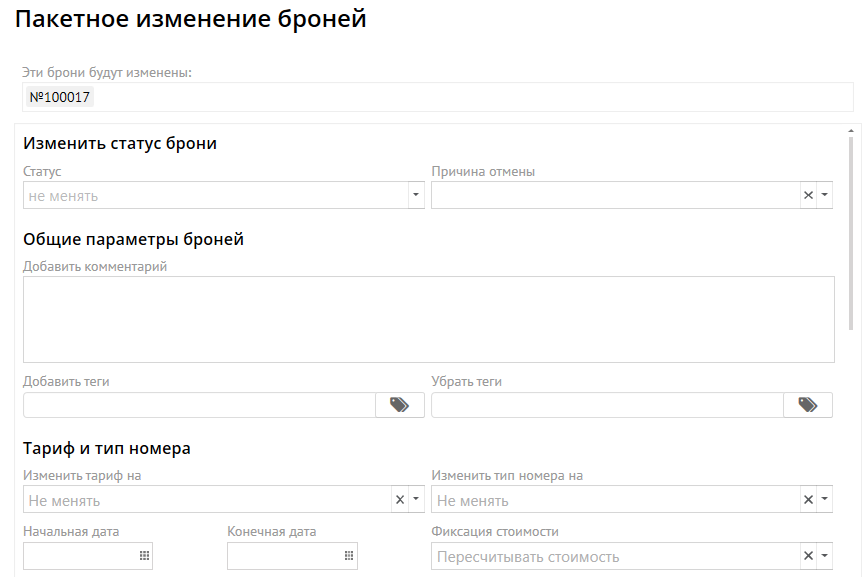The width and height of the screenshot is (864, 577).
Task: Click the Начальная дата input field
Action: coord(80,556)
